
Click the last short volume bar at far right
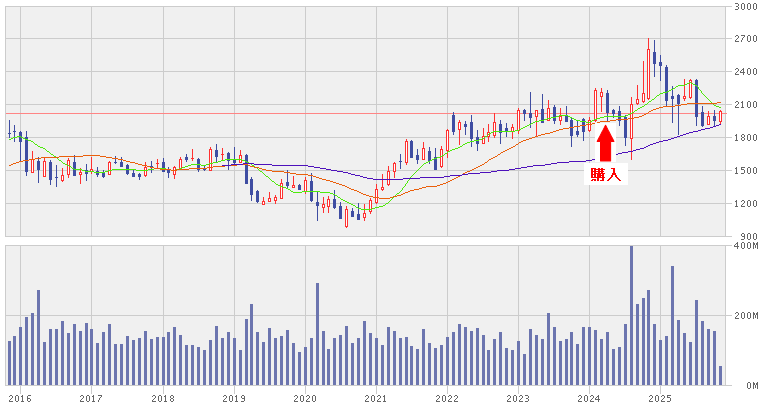pyautogui.click(x=720, y=375)
